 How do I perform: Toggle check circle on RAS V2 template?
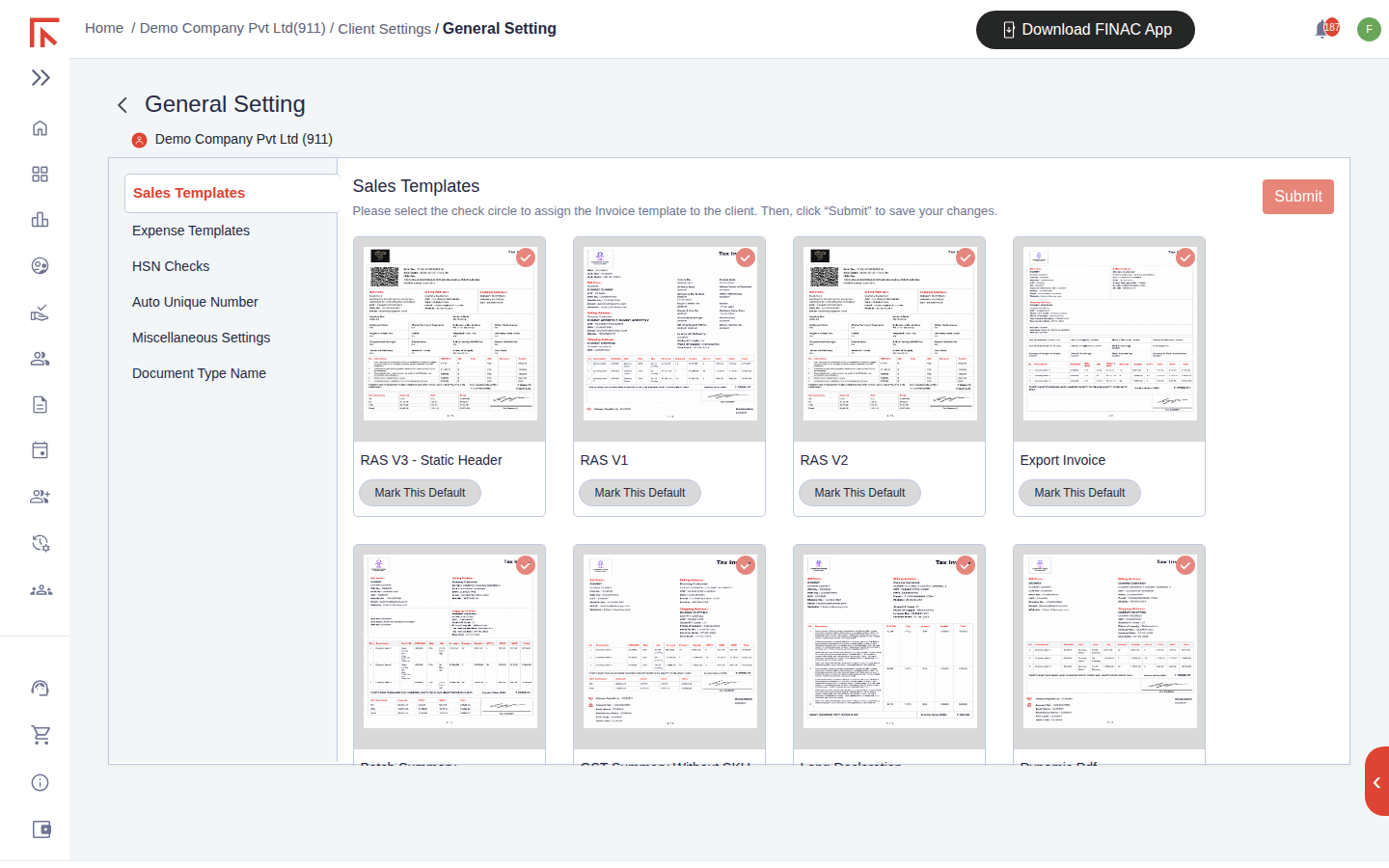tap(966, 258)
